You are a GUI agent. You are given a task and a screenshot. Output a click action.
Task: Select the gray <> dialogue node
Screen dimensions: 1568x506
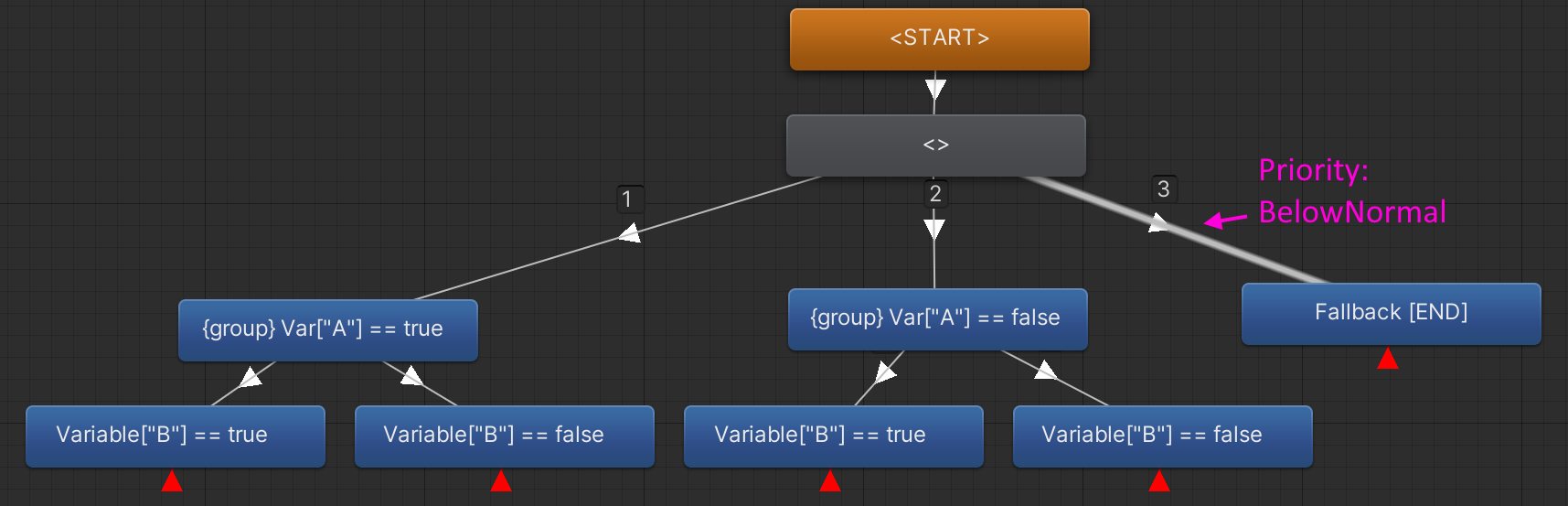936,145
